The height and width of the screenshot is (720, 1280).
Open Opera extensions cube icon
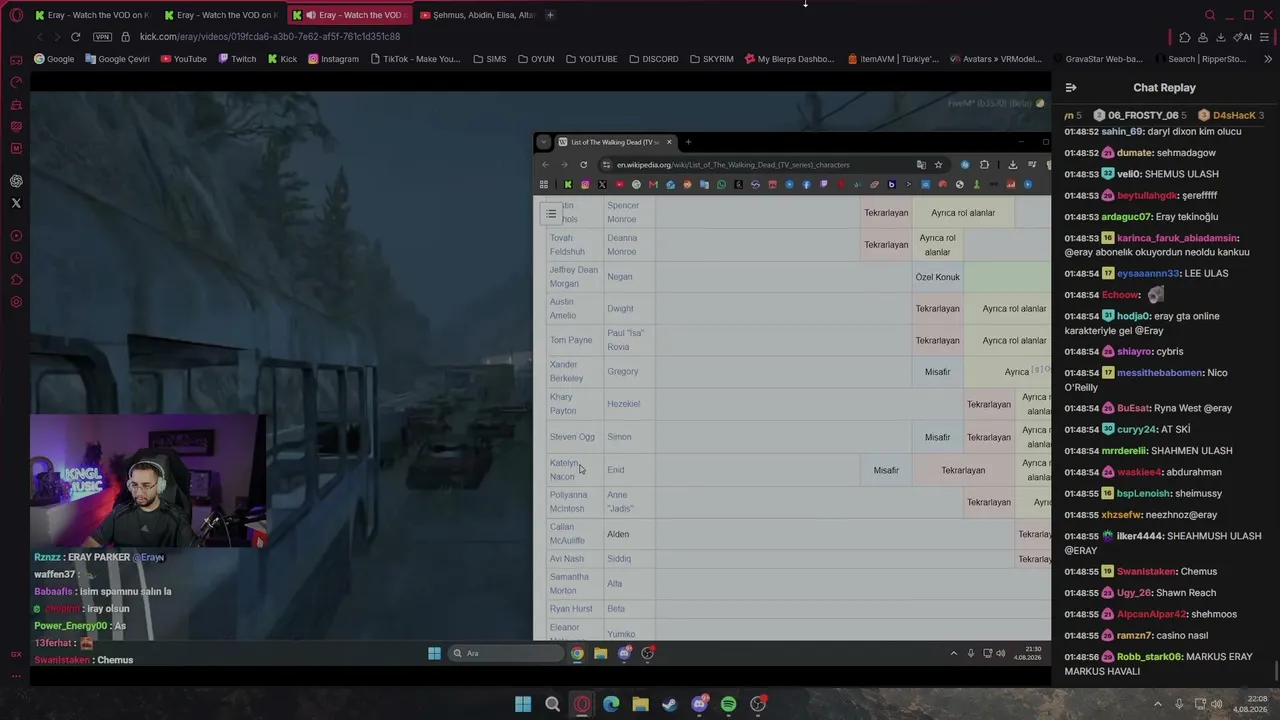(x=1185, y=37)
